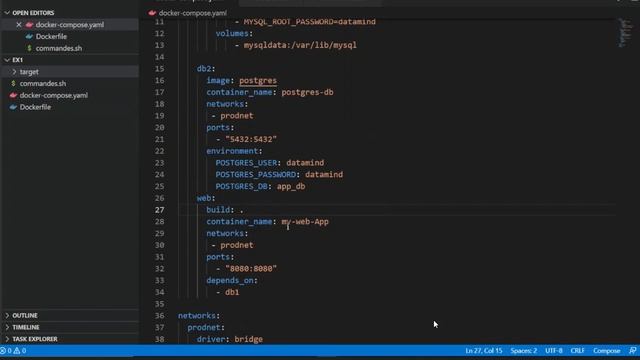This screenshot has width=640, height=360.
Task: Click 'depends_on:' key on line 33
Action: pos(232,280)
